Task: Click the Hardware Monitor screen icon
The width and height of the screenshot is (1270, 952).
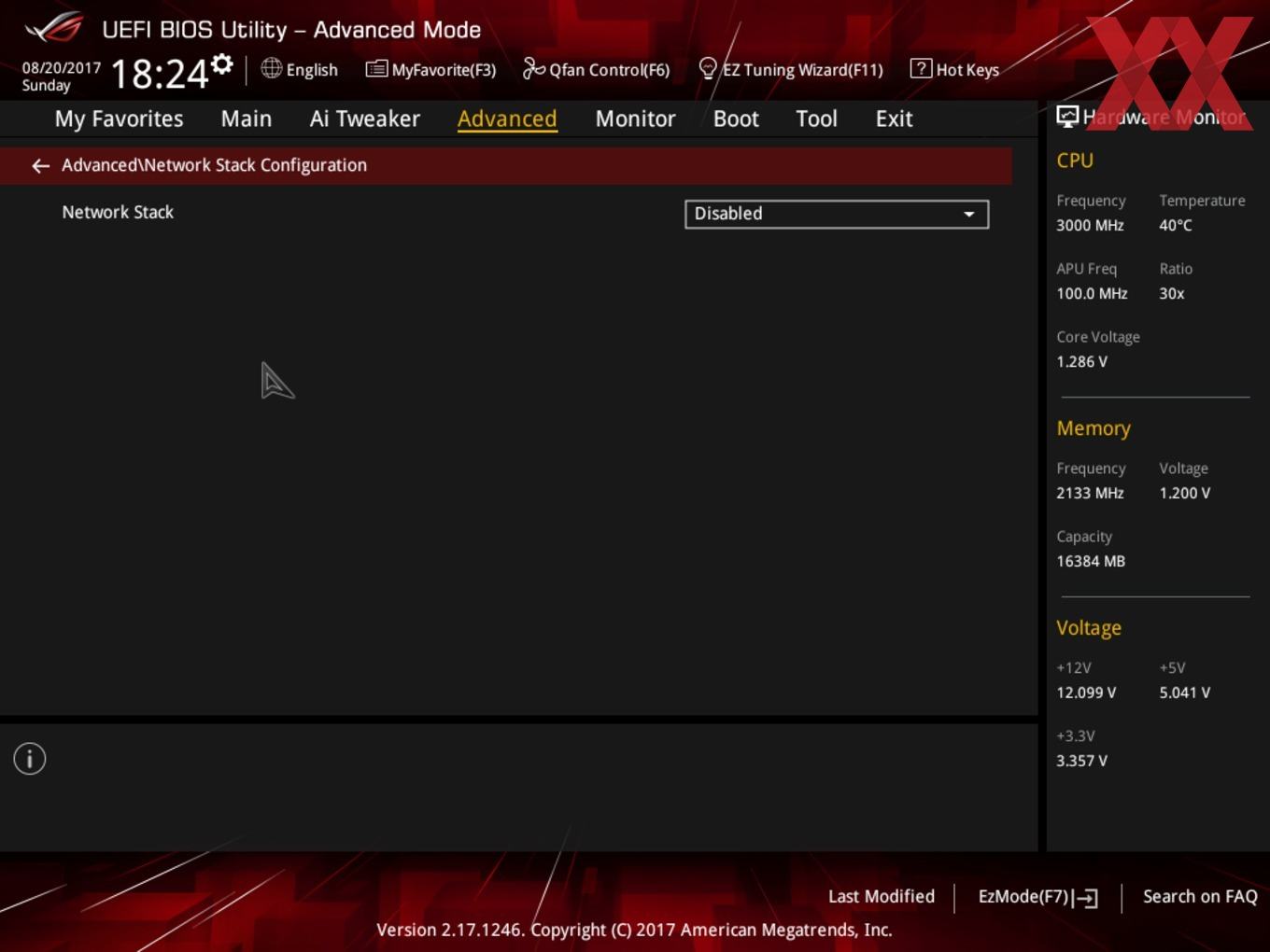Action: (x=1067, y=117)
